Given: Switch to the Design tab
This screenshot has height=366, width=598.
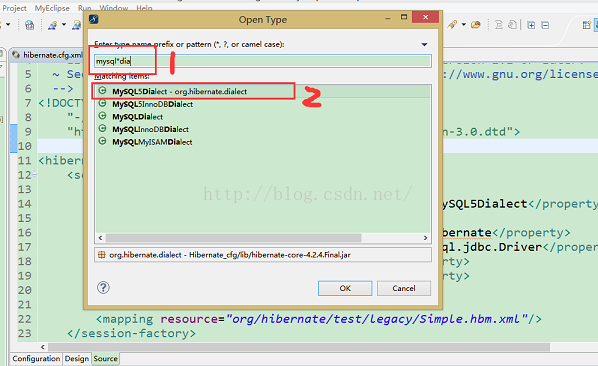Looking at the screenshot, I should (x=77, y=359).
